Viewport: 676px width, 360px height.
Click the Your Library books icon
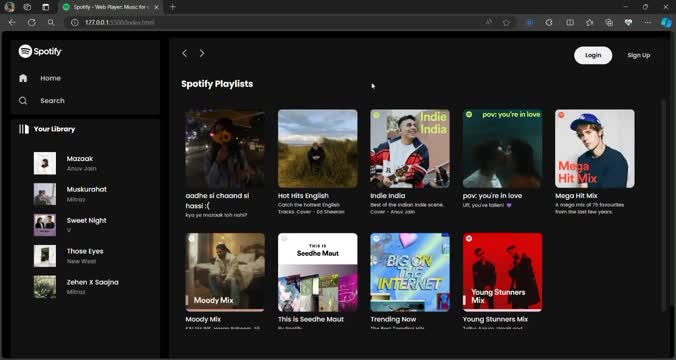point(24,129)
